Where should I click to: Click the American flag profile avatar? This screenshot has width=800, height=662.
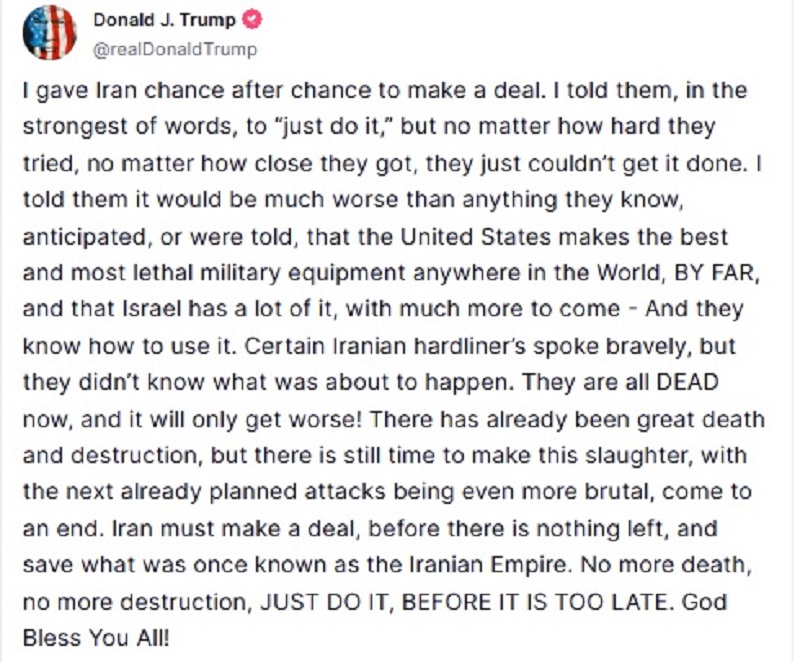click(48, 33)
